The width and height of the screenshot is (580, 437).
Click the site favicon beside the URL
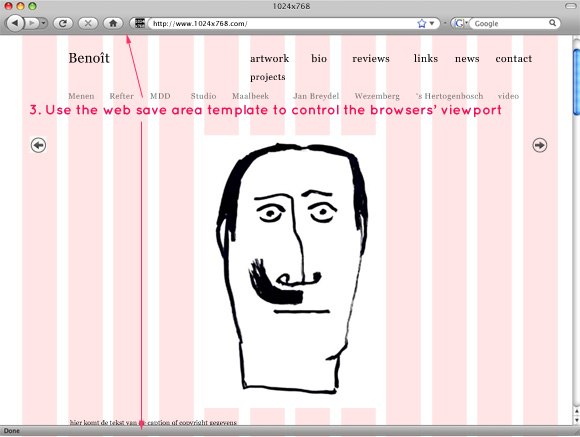click(x=139, y=23)
